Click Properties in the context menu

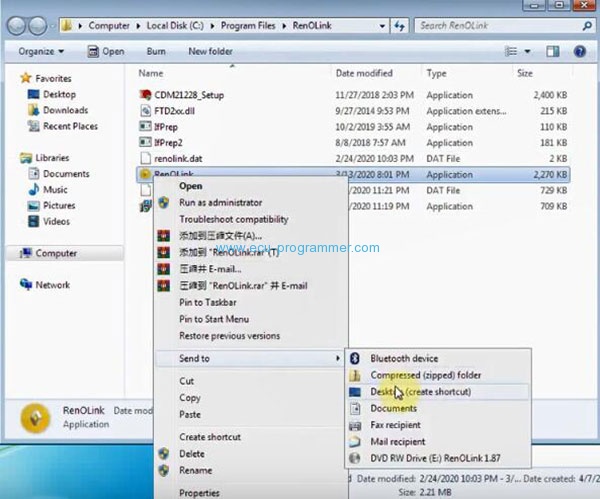coord(199,492)
